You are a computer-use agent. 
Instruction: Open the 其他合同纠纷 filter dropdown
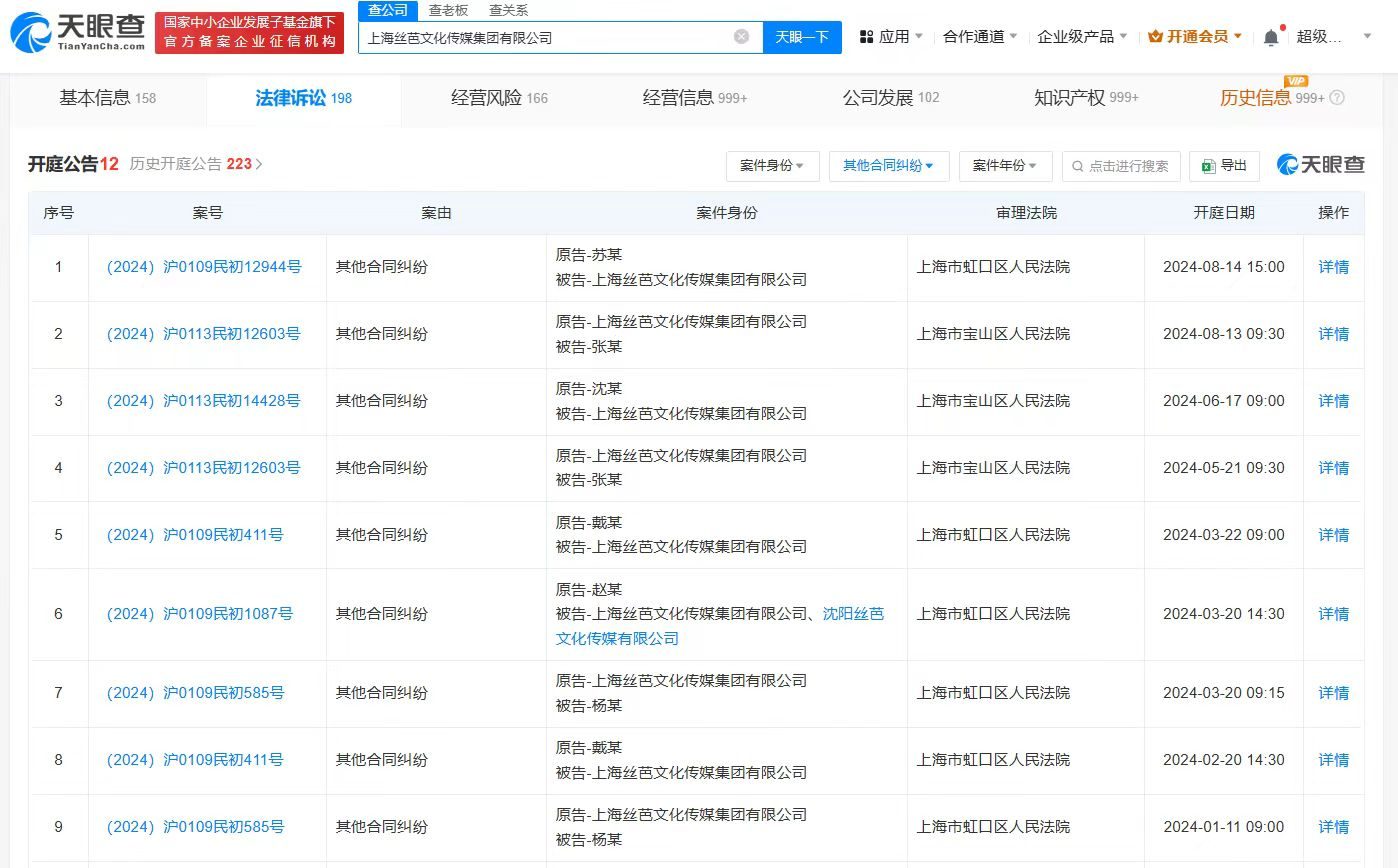(888, 166)
